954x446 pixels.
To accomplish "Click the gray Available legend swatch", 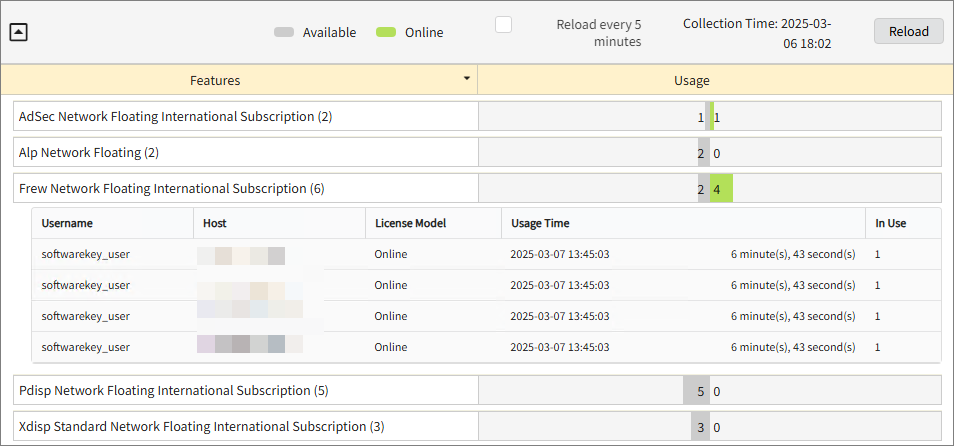I will [x=284, y=33].
